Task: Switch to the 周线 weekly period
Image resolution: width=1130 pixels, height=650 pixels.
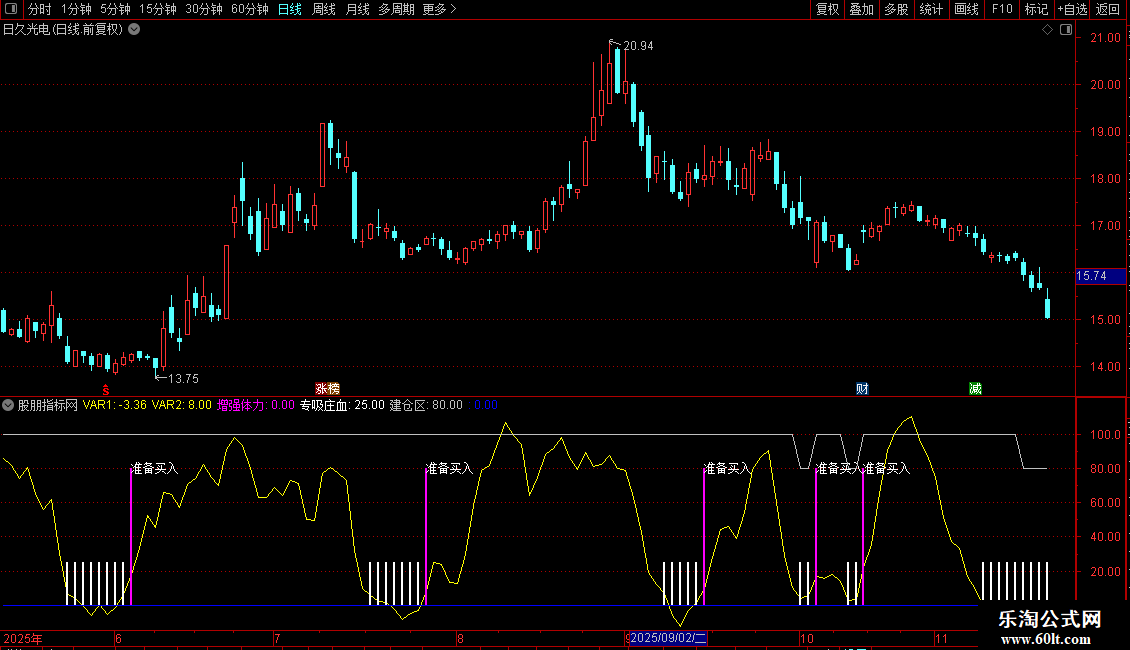Action: pos(324,9)
